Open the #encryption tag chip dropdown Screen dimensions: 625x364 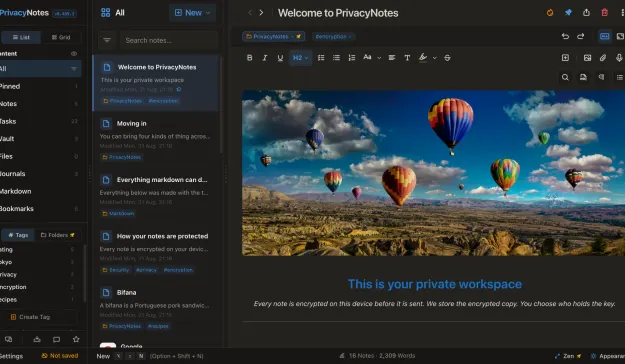(x=334, y=37)
